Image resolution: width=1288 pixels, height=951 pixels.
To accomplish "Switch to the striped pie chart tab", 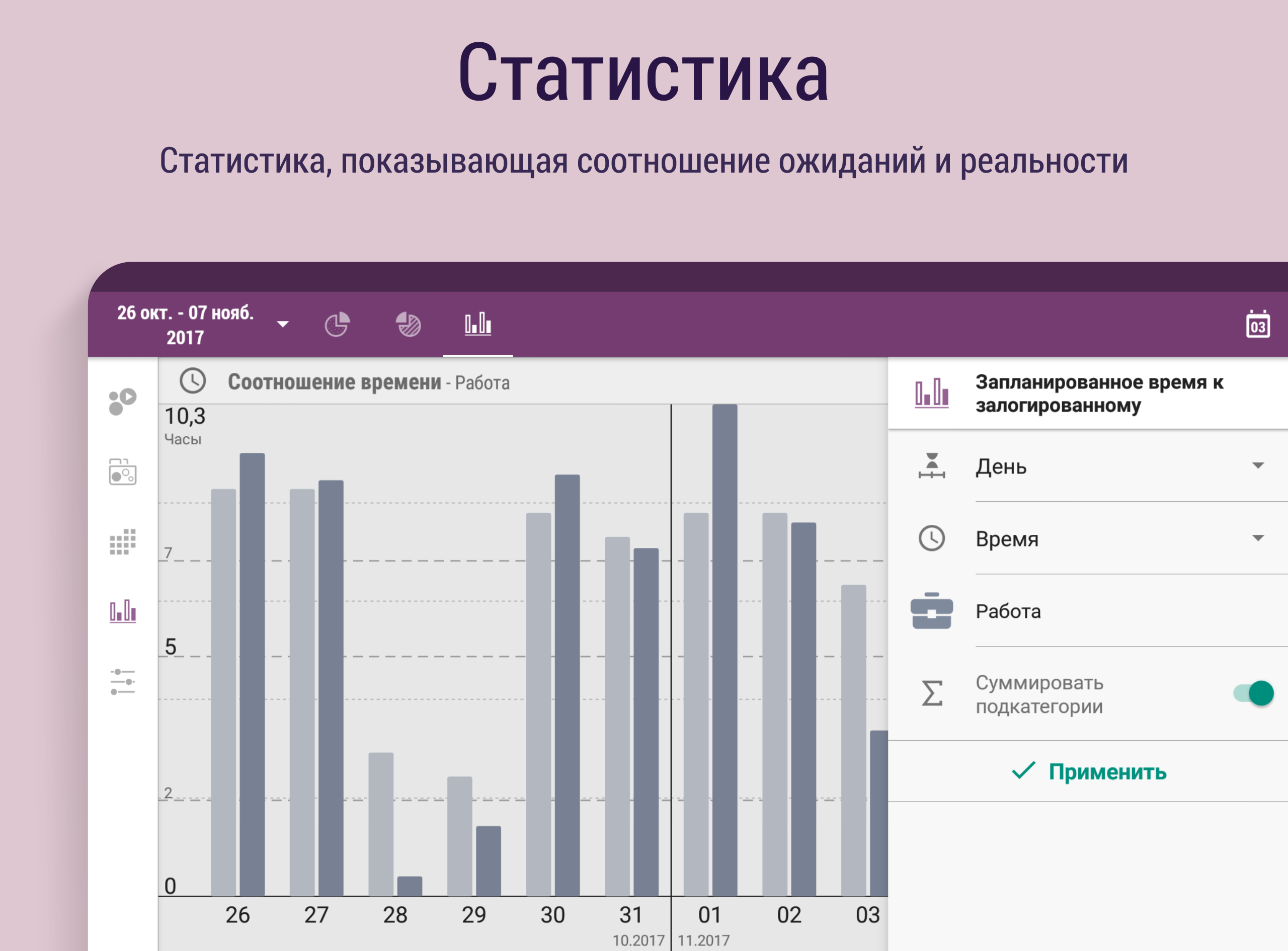I will (409, 324).
